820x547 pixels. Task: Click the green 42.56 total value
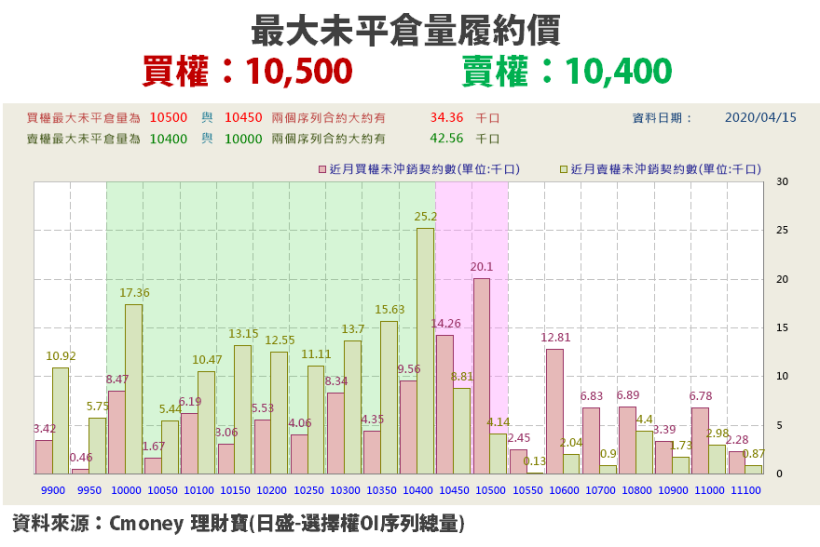point(447,139)
